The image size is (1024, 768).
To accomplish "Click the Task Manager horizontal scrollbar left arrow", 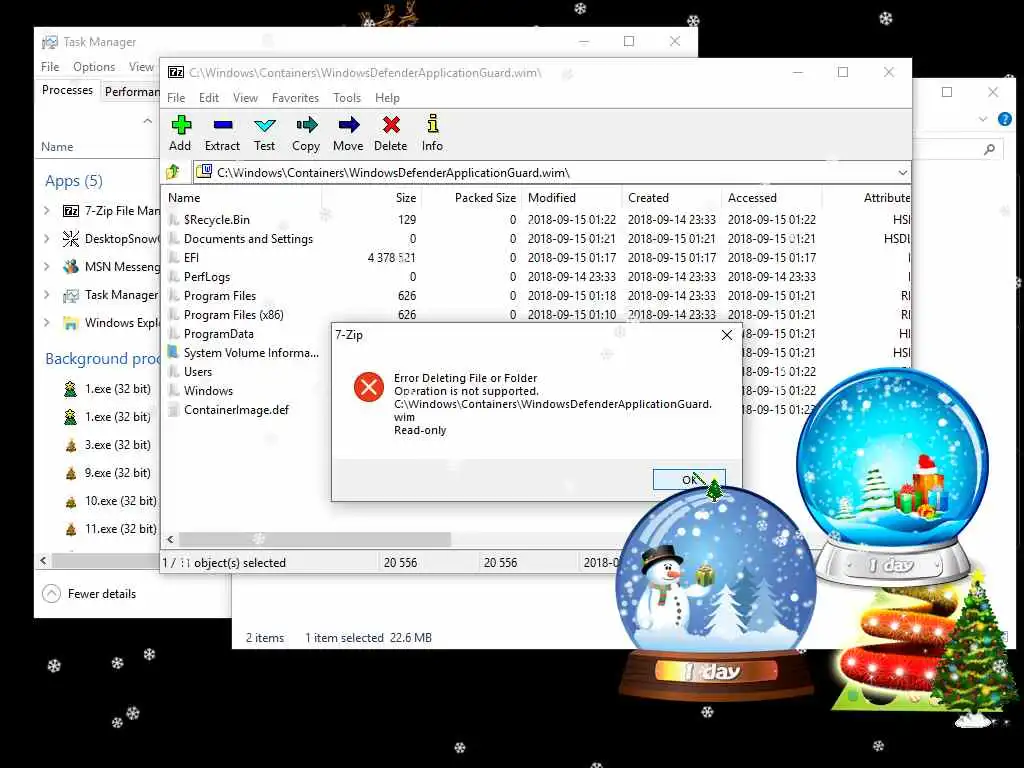I will coord(43,560).
